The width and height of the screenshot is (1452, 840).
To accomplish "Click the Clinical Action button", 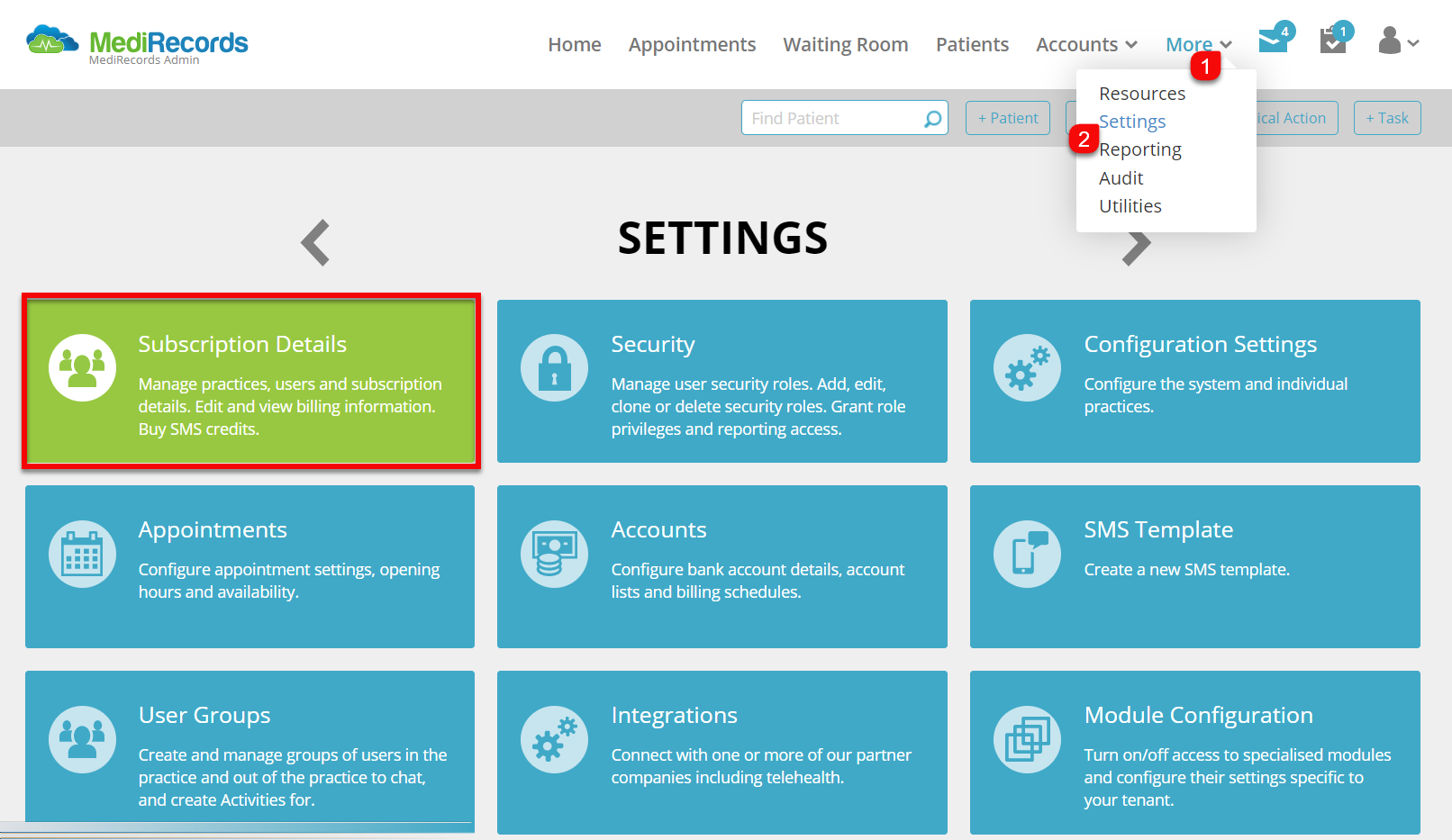I will [1296, 118].
